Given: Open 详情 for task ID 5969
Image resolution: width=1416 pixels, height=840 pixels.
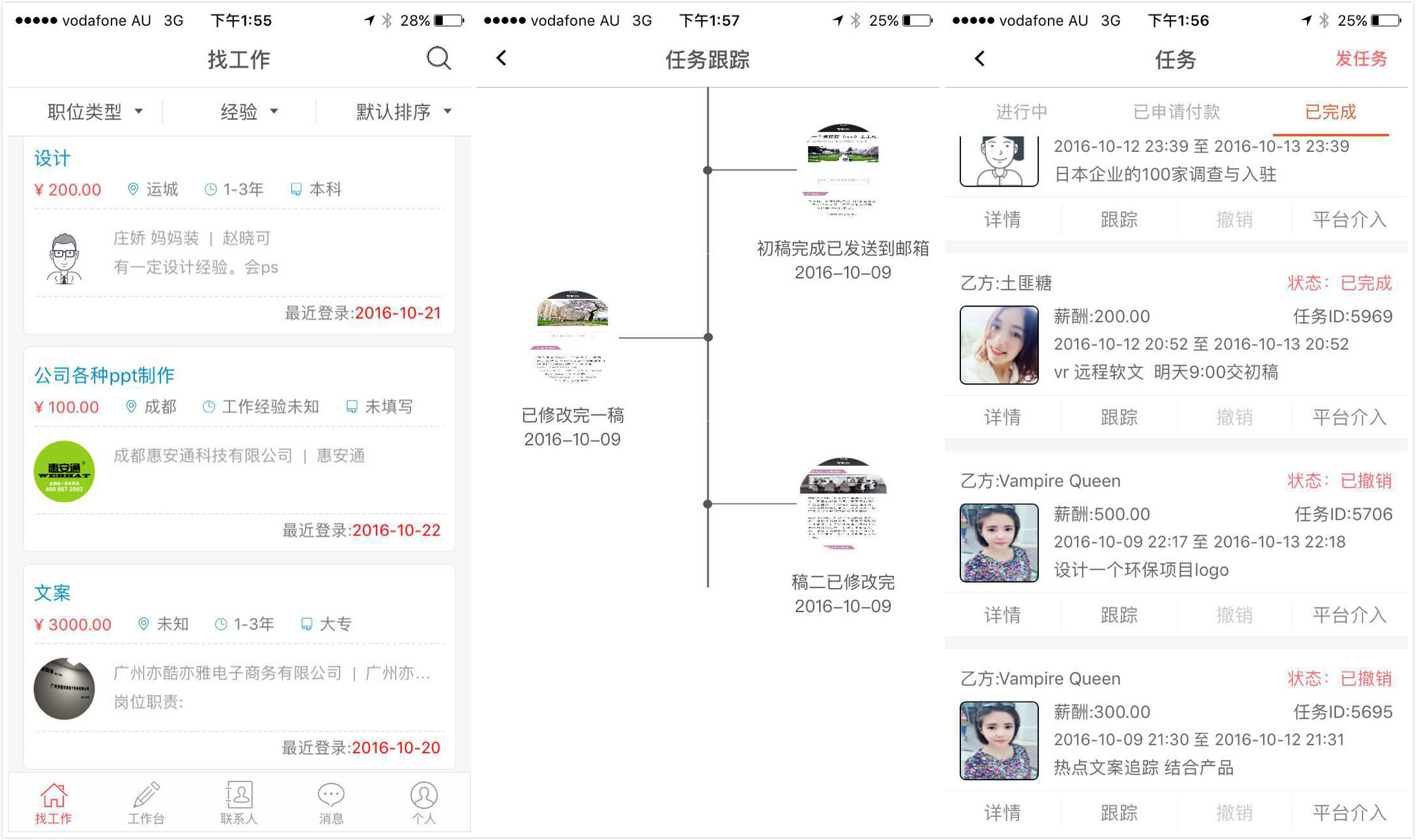Looking at the screenshot, I should [x=1002, y=417].
